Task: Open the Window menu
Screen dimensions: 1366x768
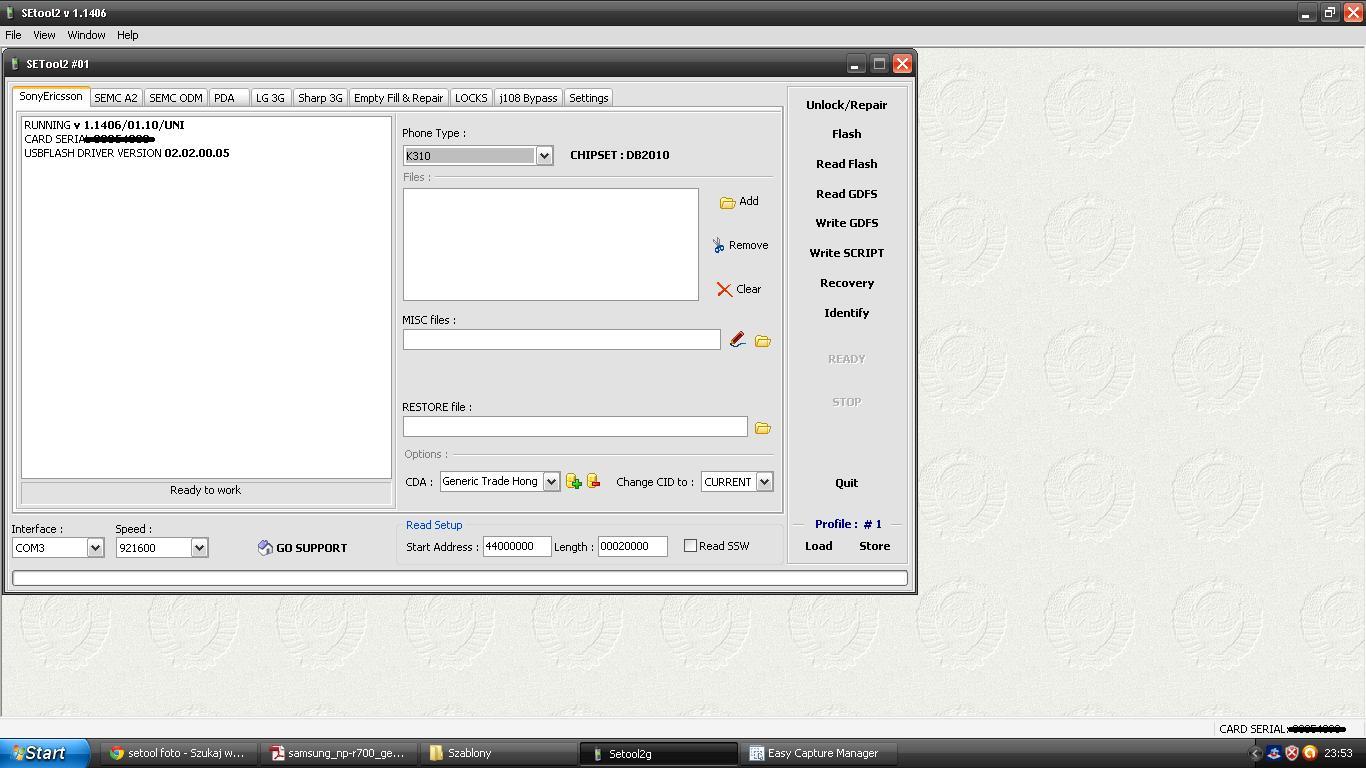Action: point(86,35)
